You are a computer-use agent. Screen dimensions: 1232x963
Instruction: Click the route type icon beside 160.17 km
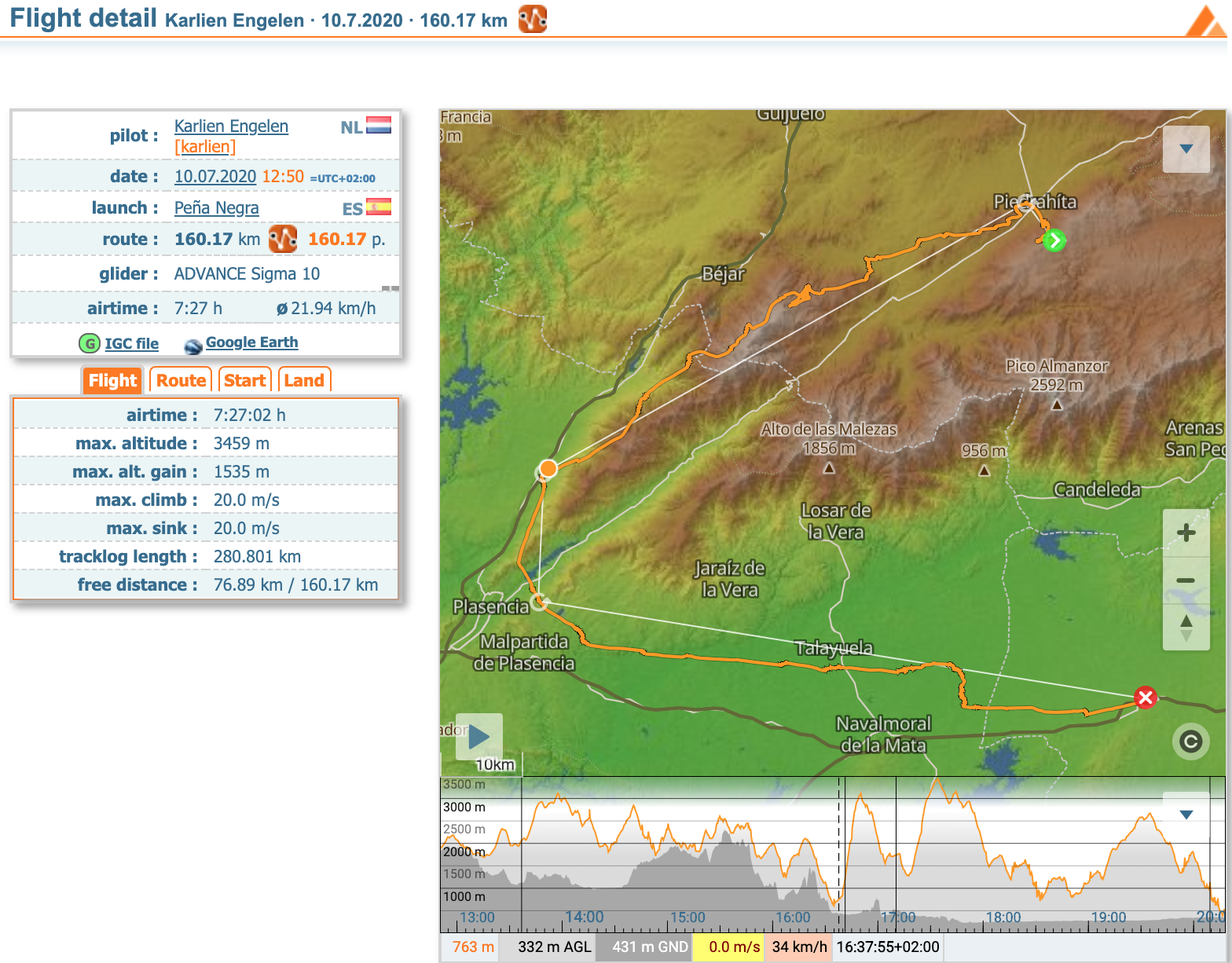(x=283, y=239)
